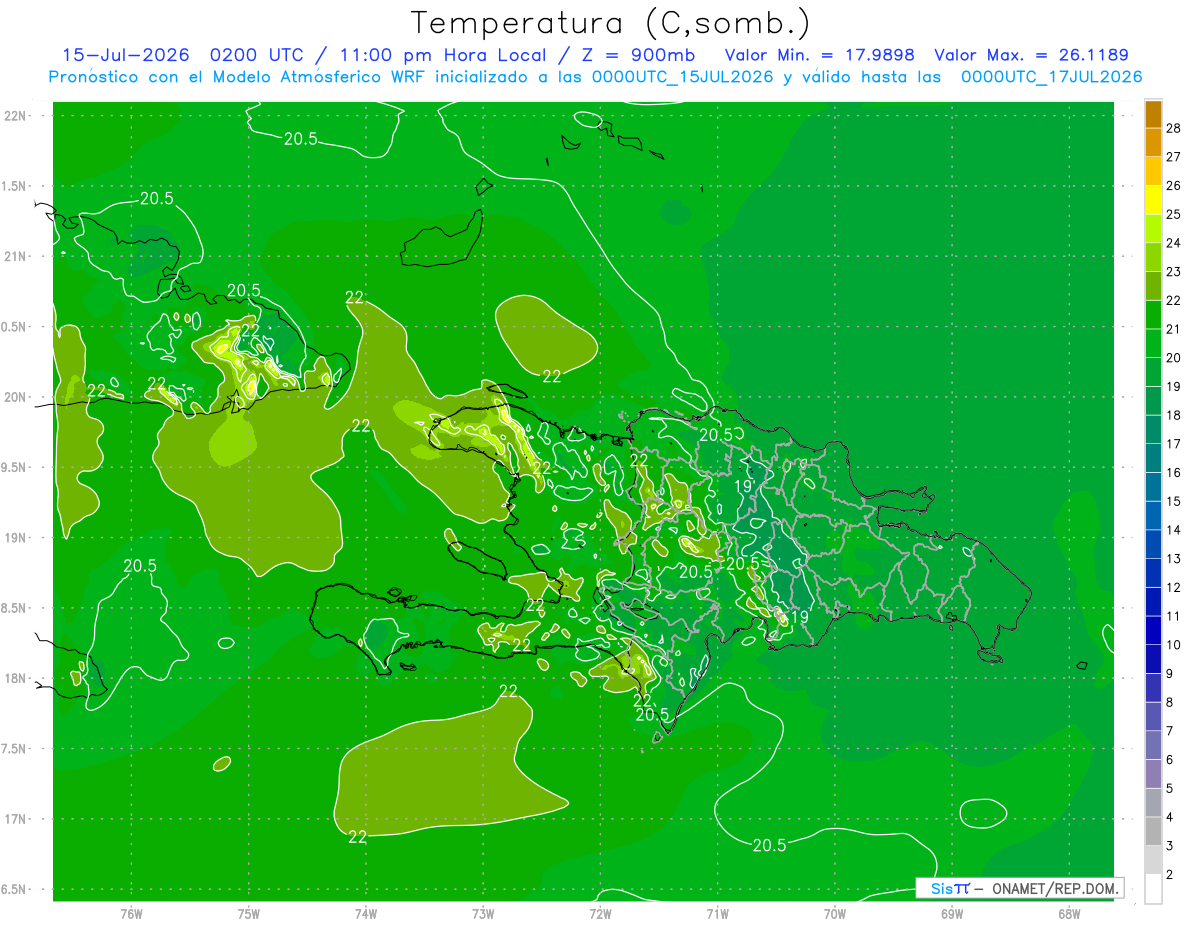This screenshot has height=927, width=1200.
Task: Click legend value 24 on the colorbar
Action: click(x=1174, y=243)
